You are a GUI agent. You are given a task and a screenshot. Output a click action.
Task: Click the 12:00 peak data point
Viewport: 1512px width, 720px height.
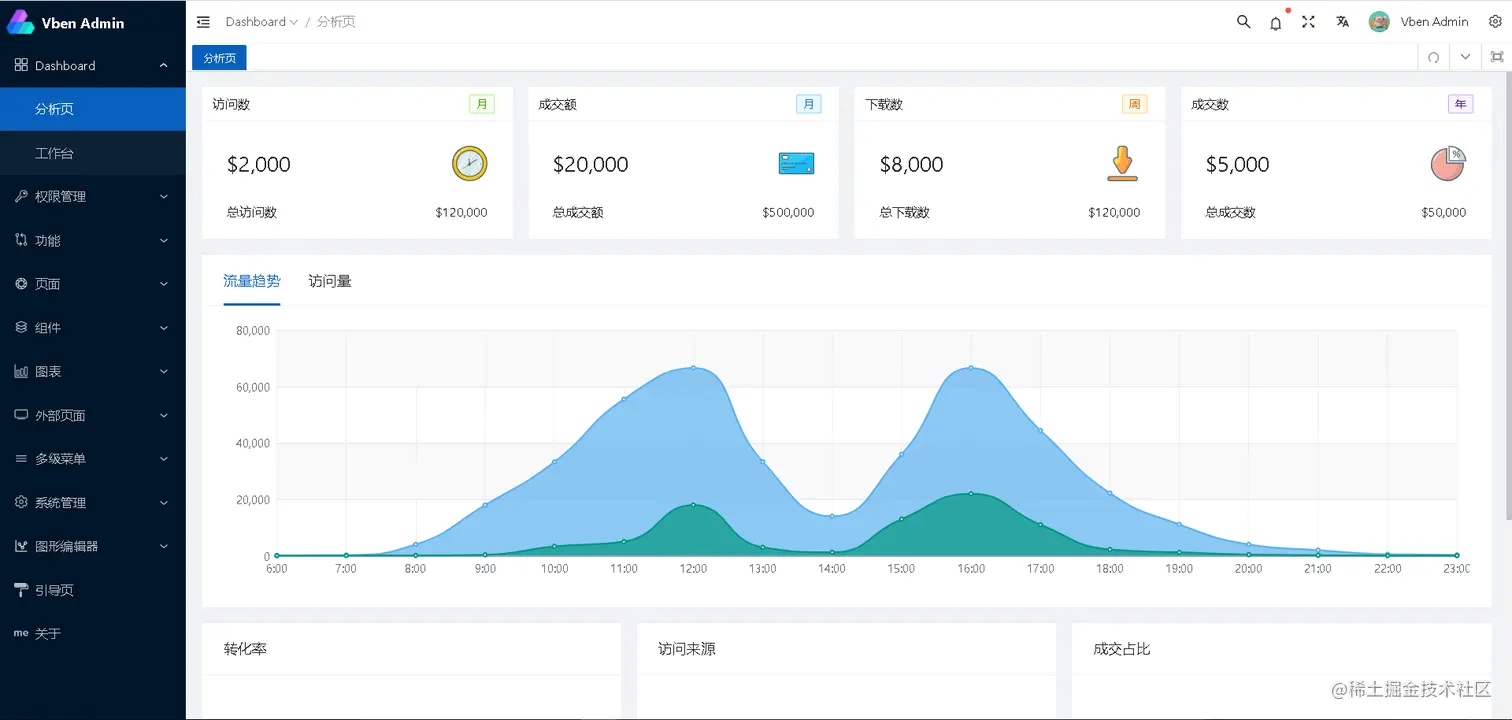[x=693, y=368]
